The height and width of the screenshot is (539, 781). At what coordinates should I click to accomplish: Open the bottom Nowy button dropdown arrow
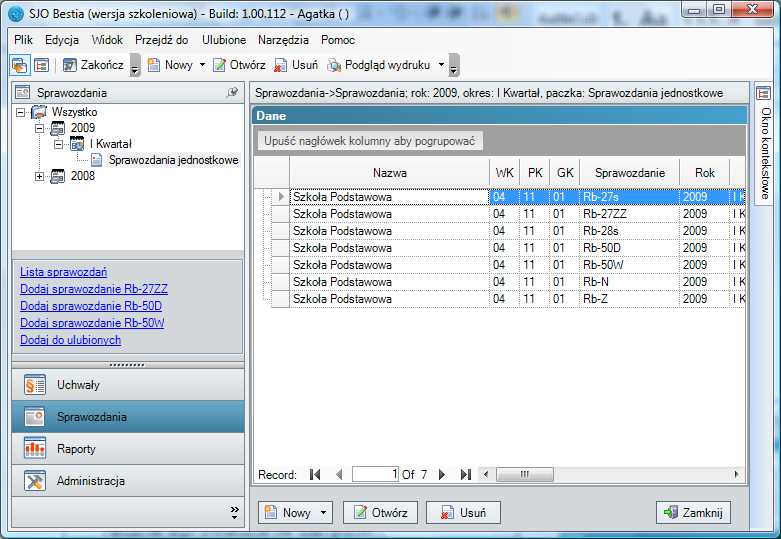coord(324,513)
